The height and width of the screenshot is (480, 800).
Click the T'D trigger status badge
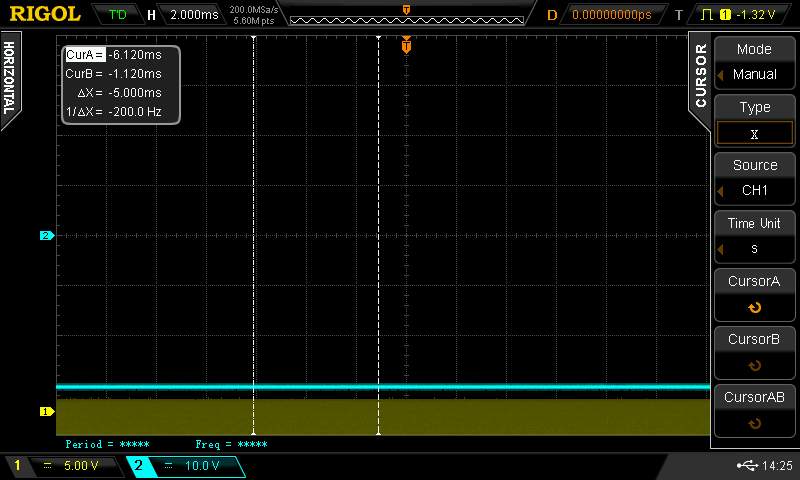point(118,15)
